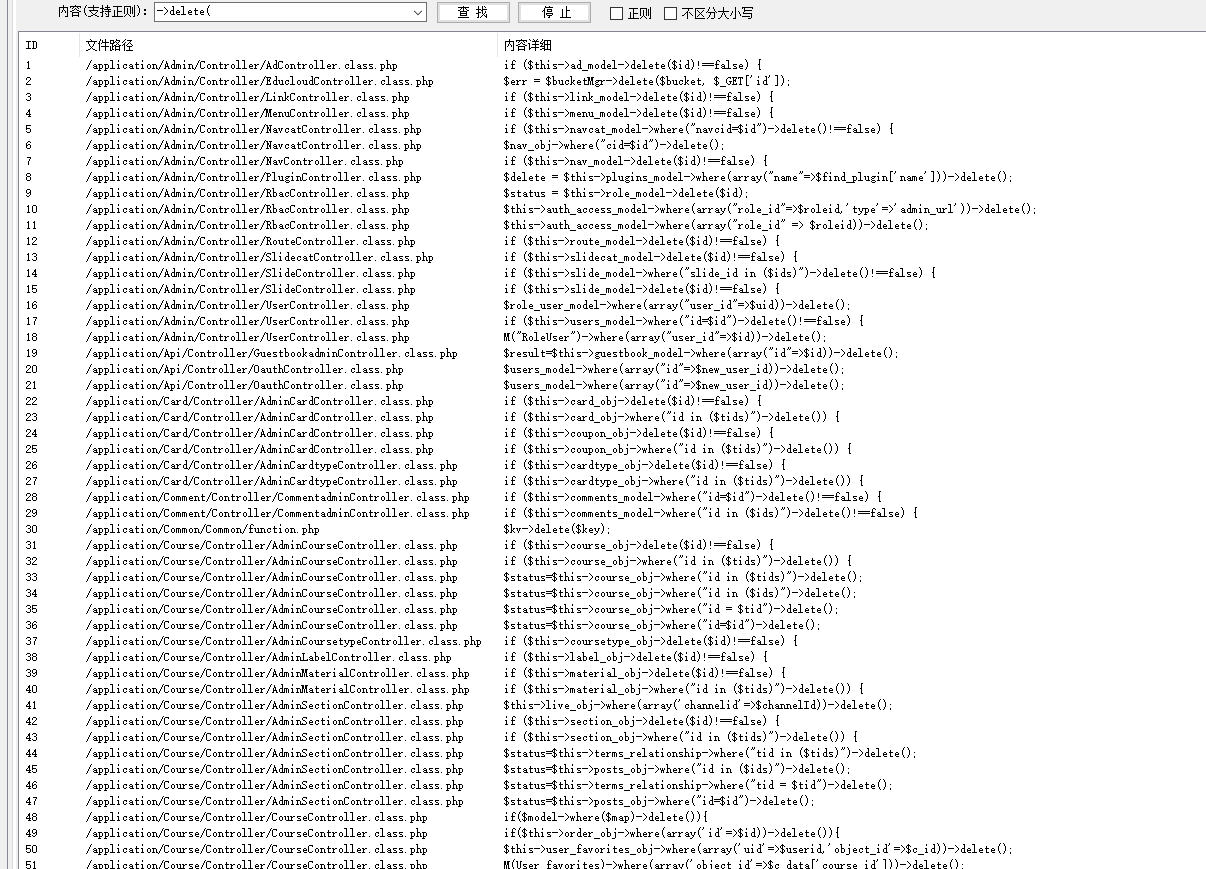Click the $status = $this->role_model->delete code line
The height and width of the screenshot is (869, 1206).
(626, 193)
